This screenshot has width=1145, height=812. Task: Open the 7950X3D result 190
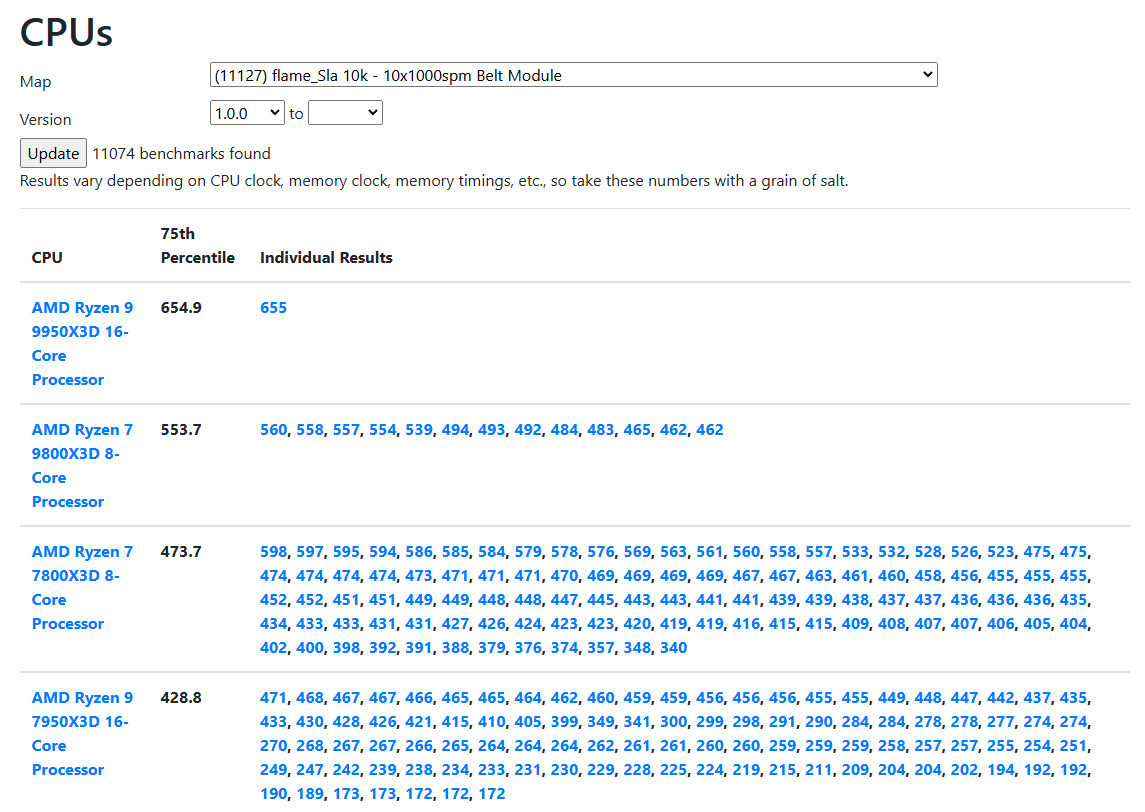(x=273, y=794)
